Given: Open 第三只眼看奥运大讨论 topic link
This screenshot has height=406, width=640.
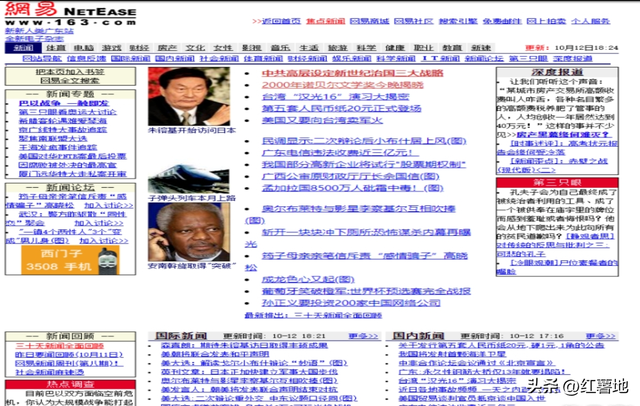Looking at the screenshot, I should point(67,112).
